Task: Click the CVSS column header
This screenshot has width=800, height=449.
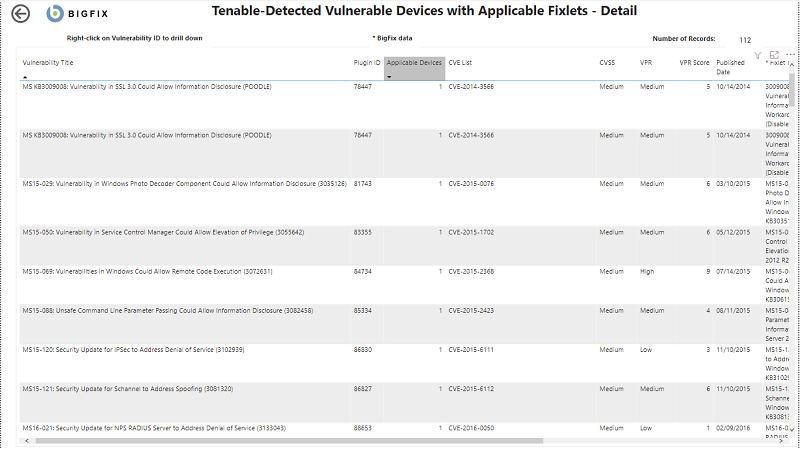Action: click(607, 62)
